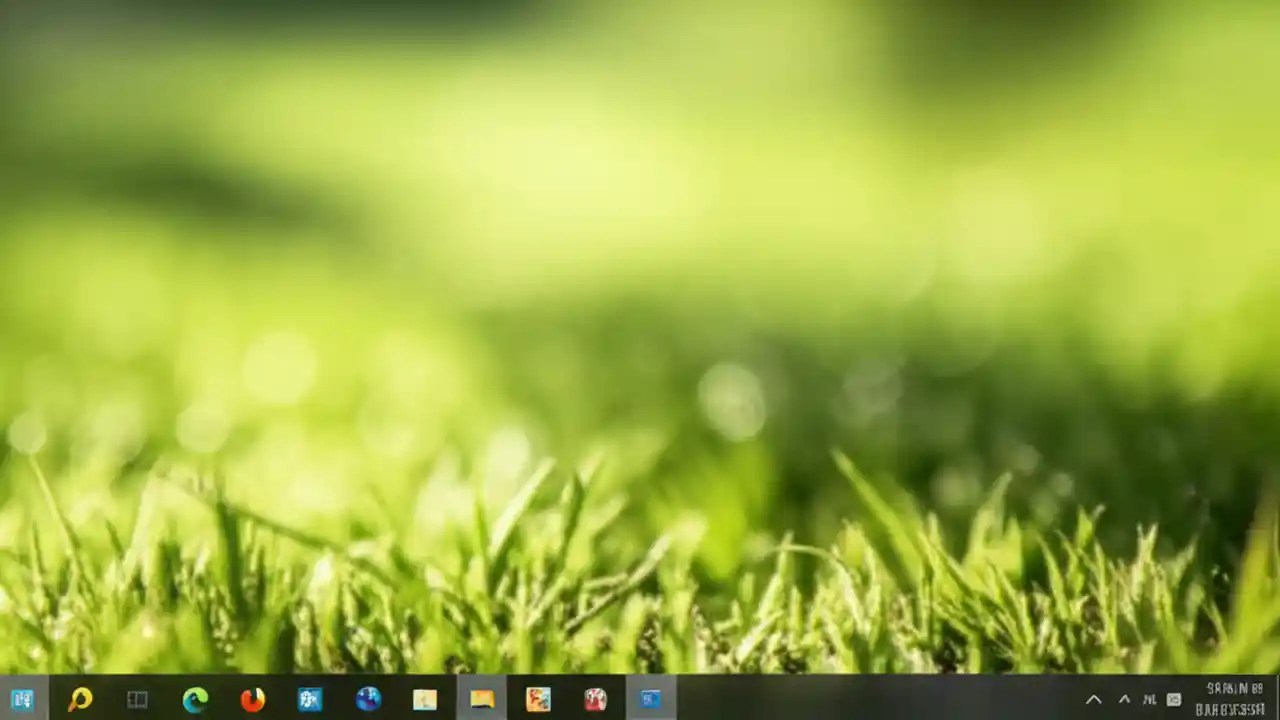Switch to the highlighted blue app window

650,699
